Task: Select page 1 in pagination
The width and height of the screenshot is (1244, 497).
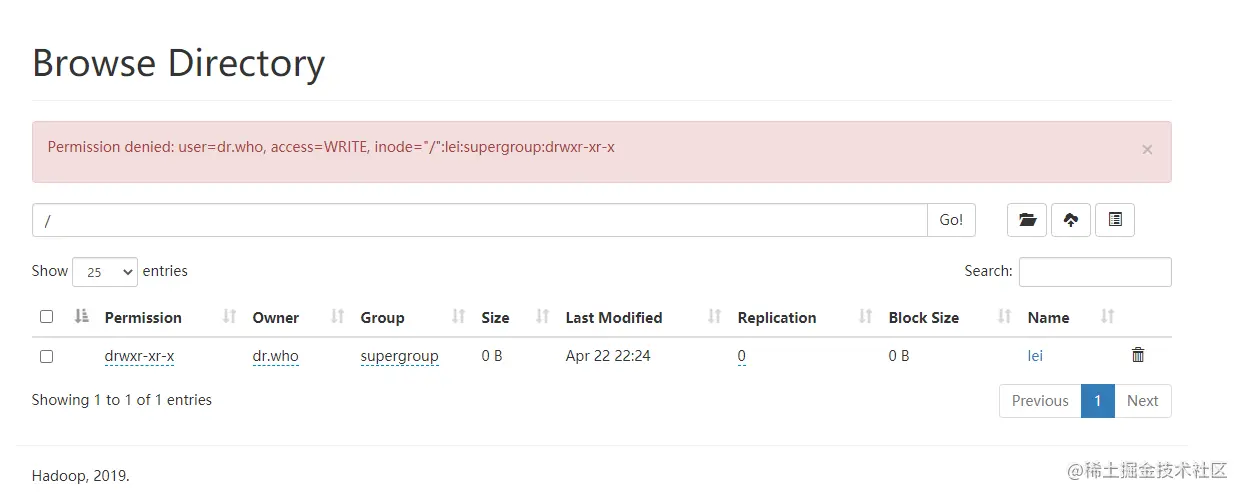Action: [x=1097, y=401]
